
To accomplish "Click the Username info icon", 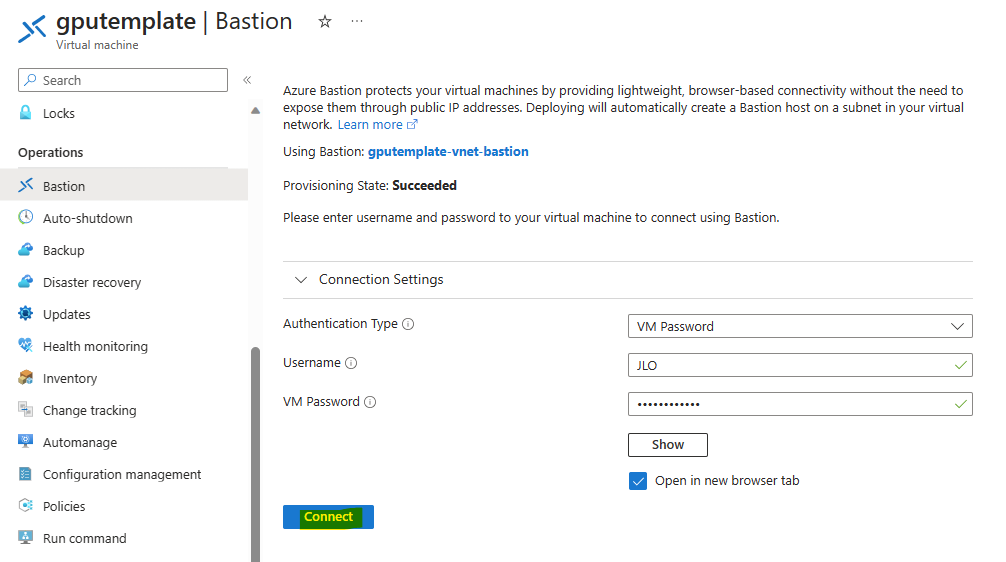I will pyautogui.click(x=351, y=363).
